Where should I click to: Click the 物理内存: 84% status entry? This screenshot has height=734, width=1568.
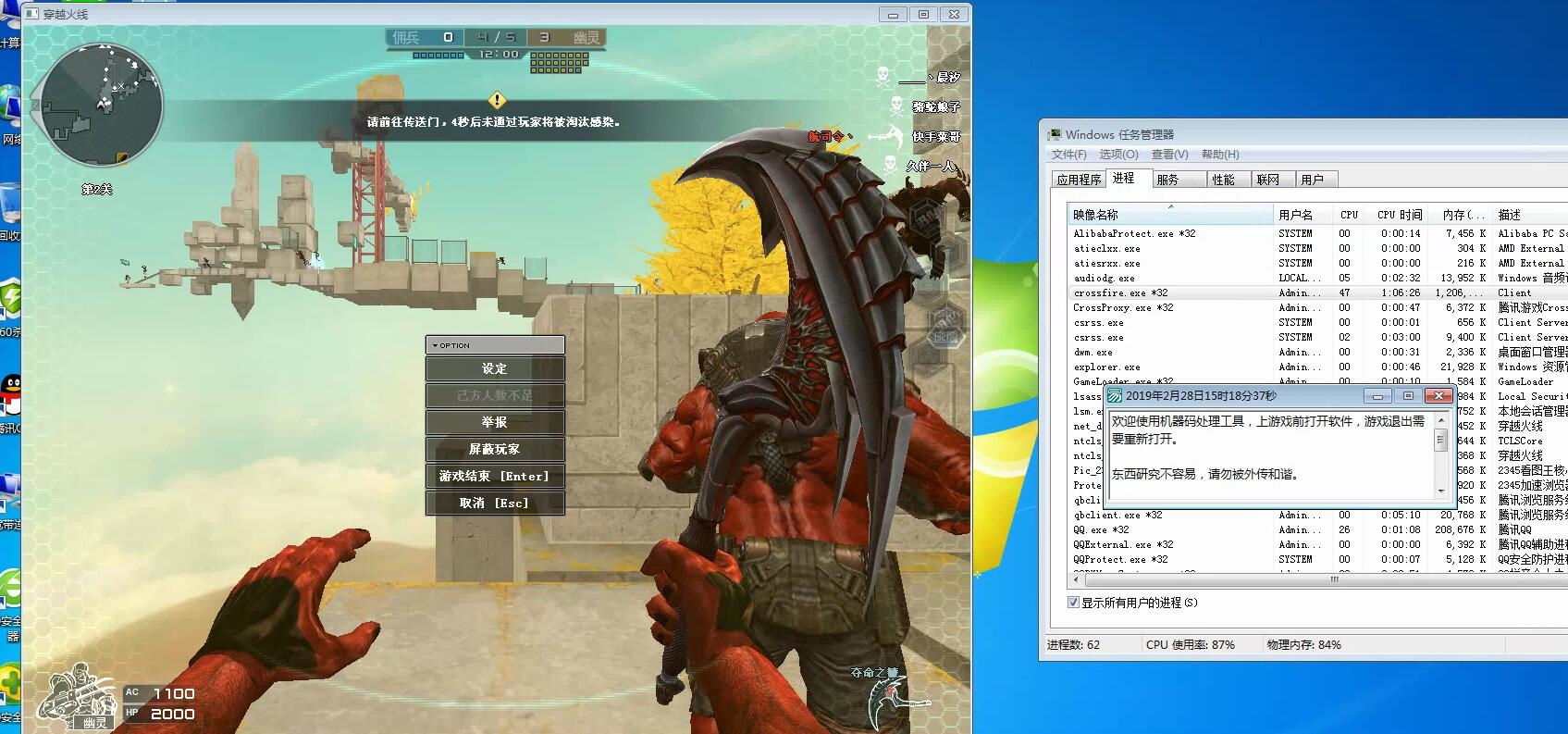tap(1304, 644)
